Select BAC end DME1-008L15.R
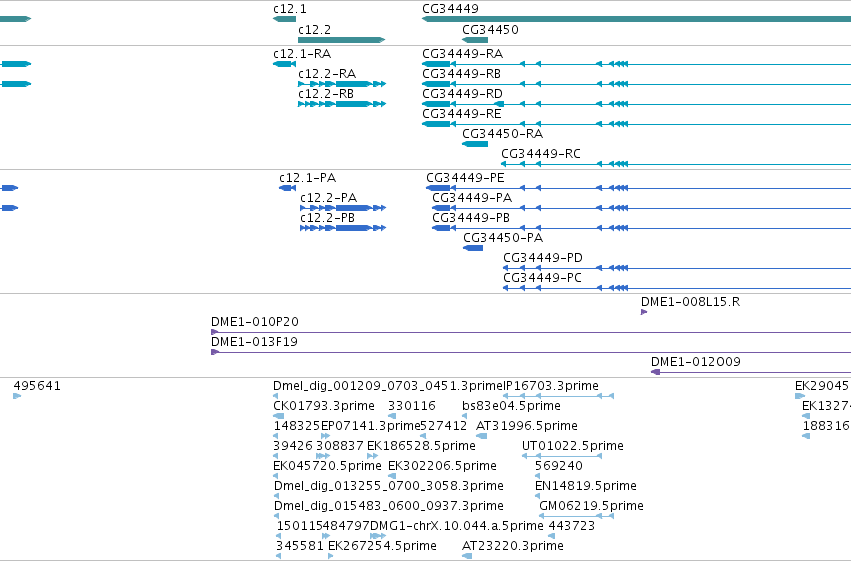The height and width of the screenshot is (561, 851). coord(644,312)
